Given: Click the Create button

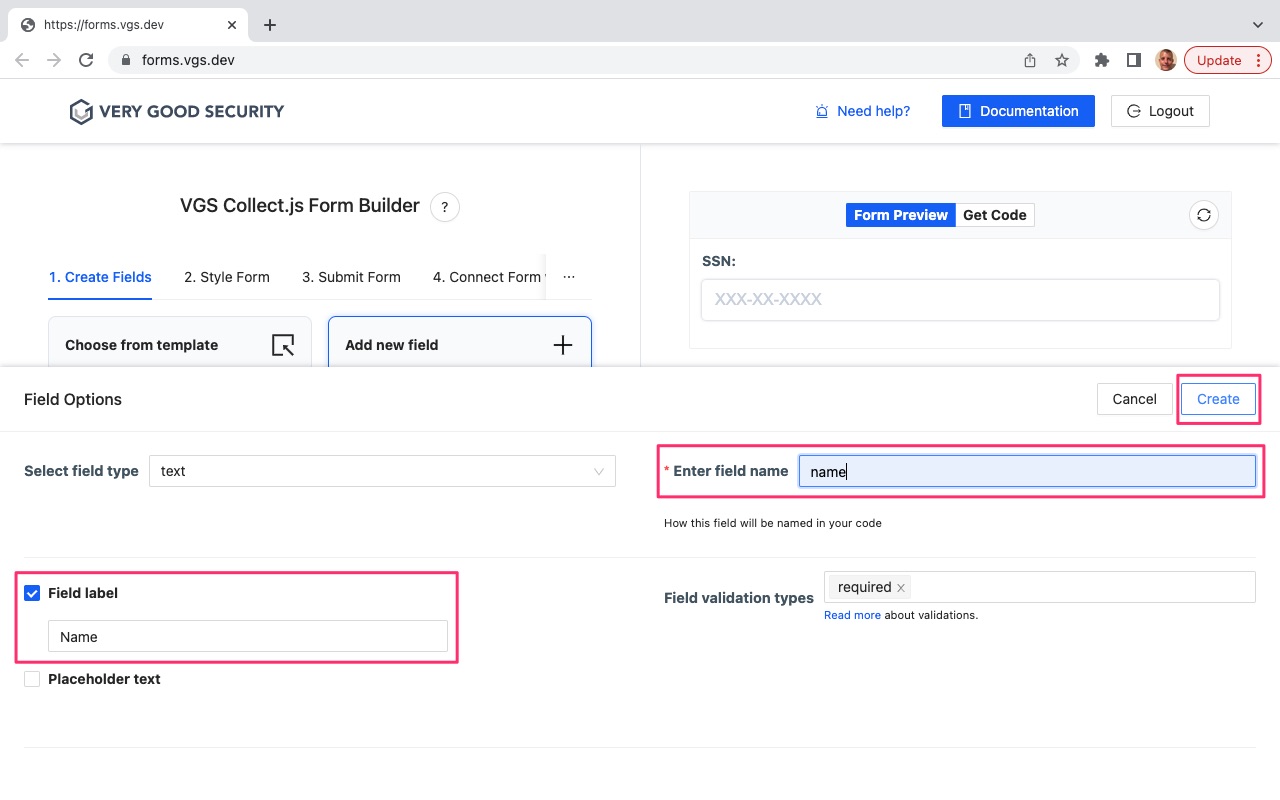Looking at the screenshot, I should 1218,399.
